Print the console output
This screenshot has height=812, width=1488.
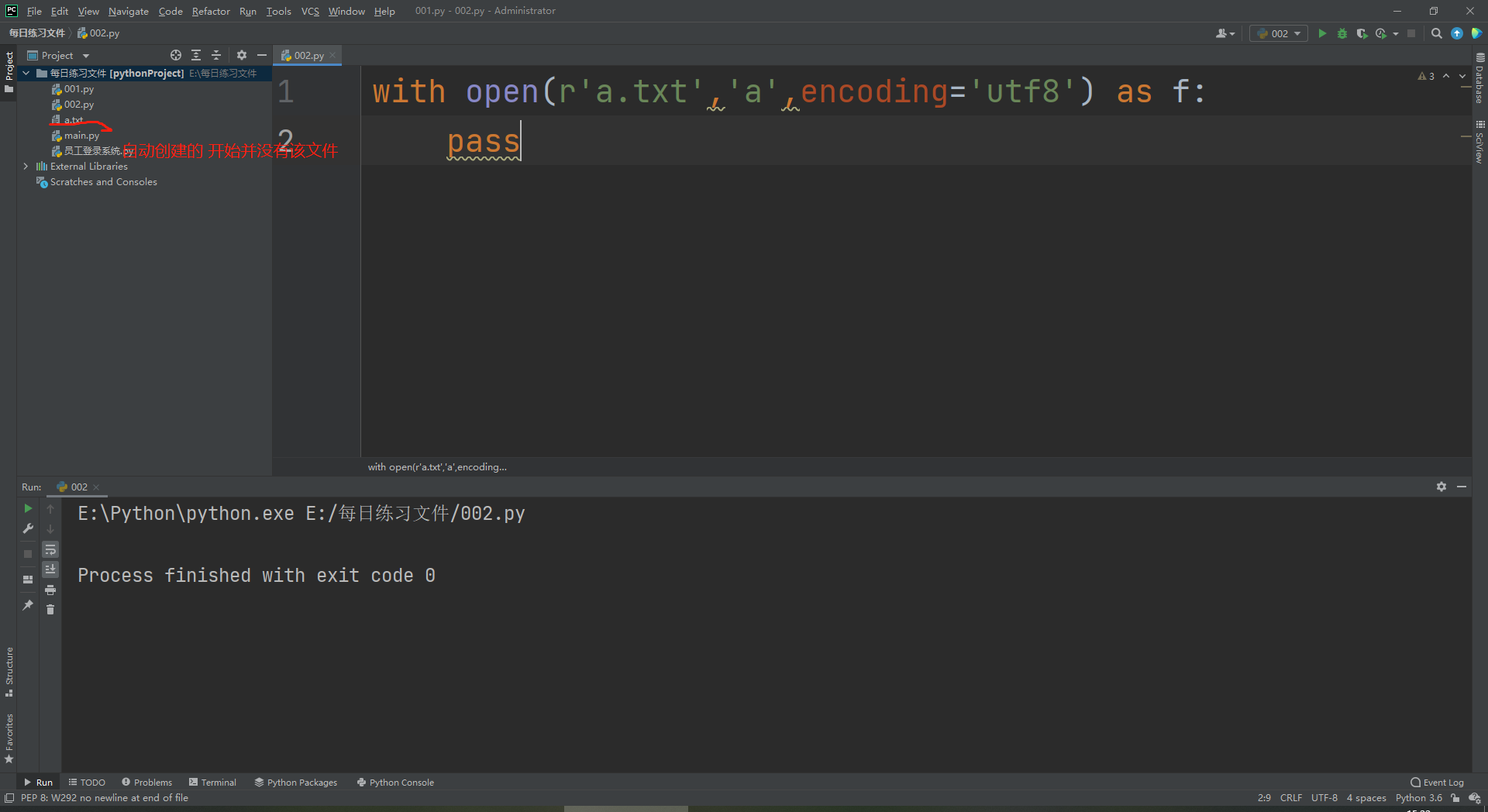[x=50, y=590]
